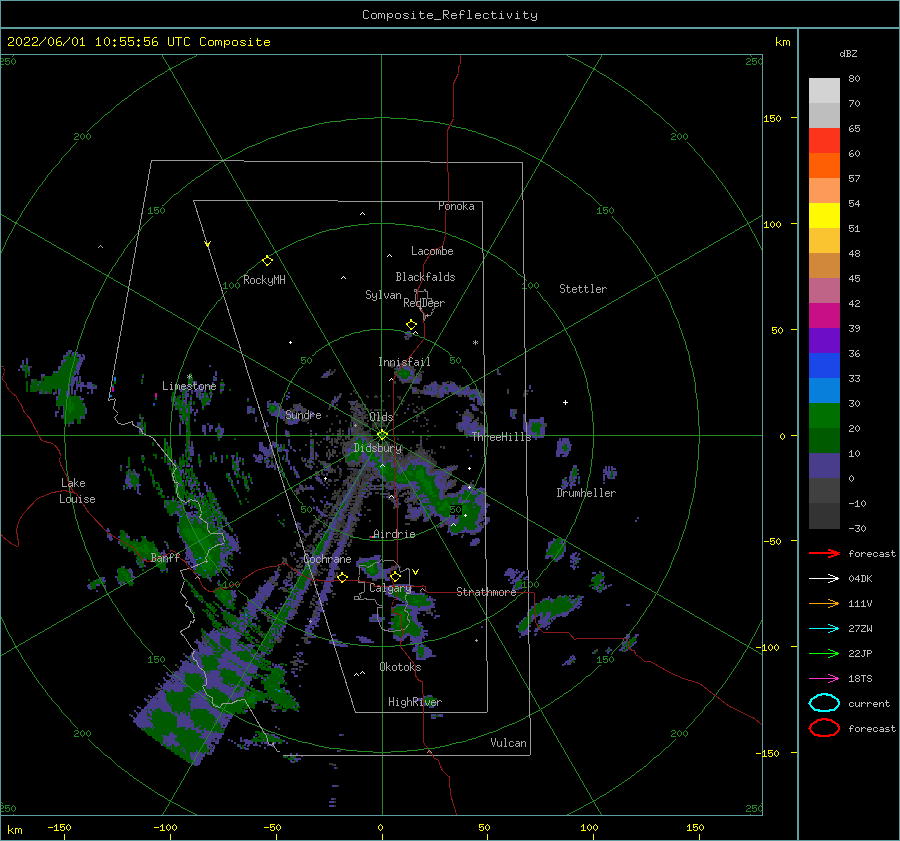
Task: Click the Blackfalds label
Action: coord(425,277)
